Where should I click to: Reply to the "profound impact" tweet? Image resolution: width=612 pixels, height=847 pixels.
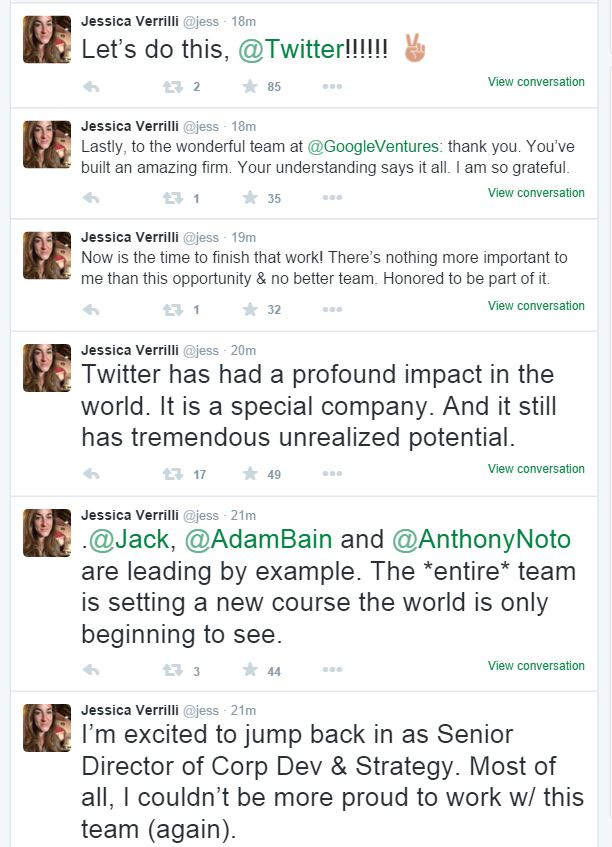(91, 474)
